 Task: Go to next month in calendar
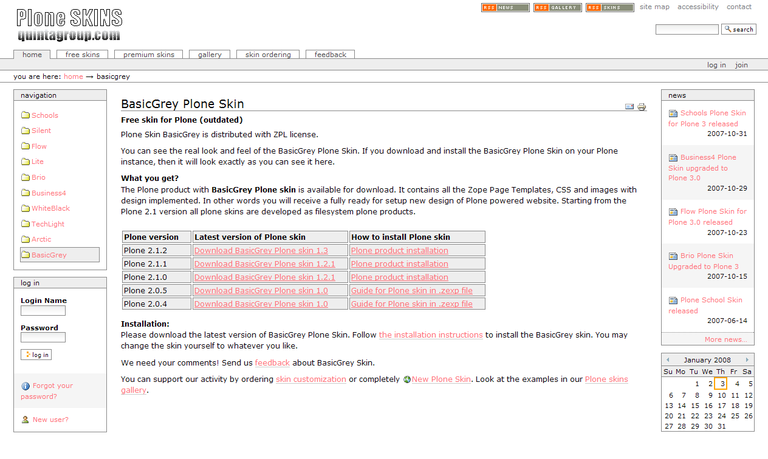746,359
